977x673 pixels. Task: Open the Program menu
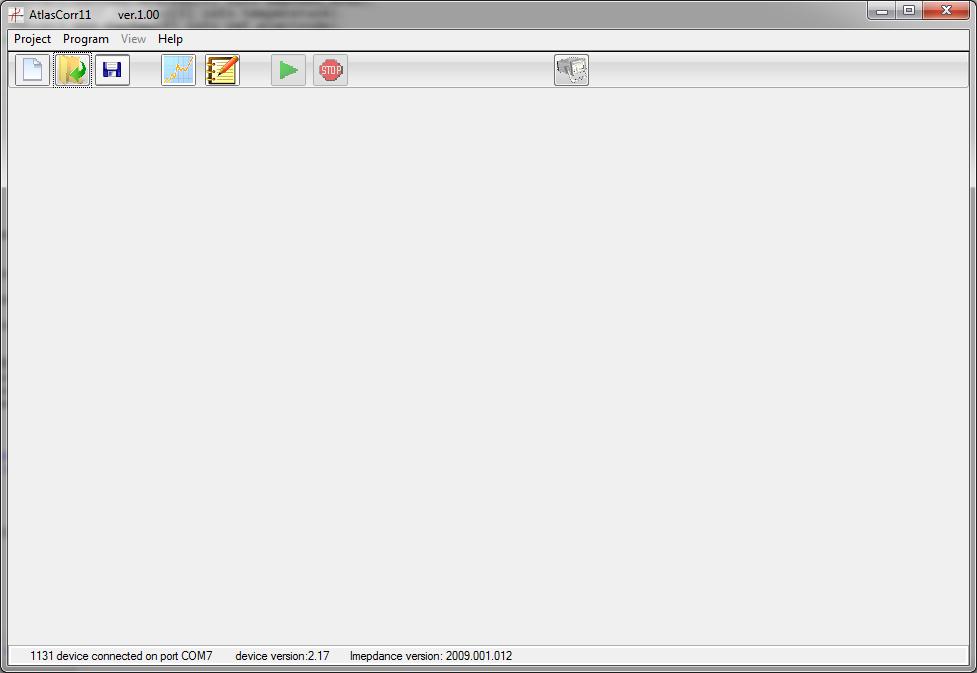point(86,39)
